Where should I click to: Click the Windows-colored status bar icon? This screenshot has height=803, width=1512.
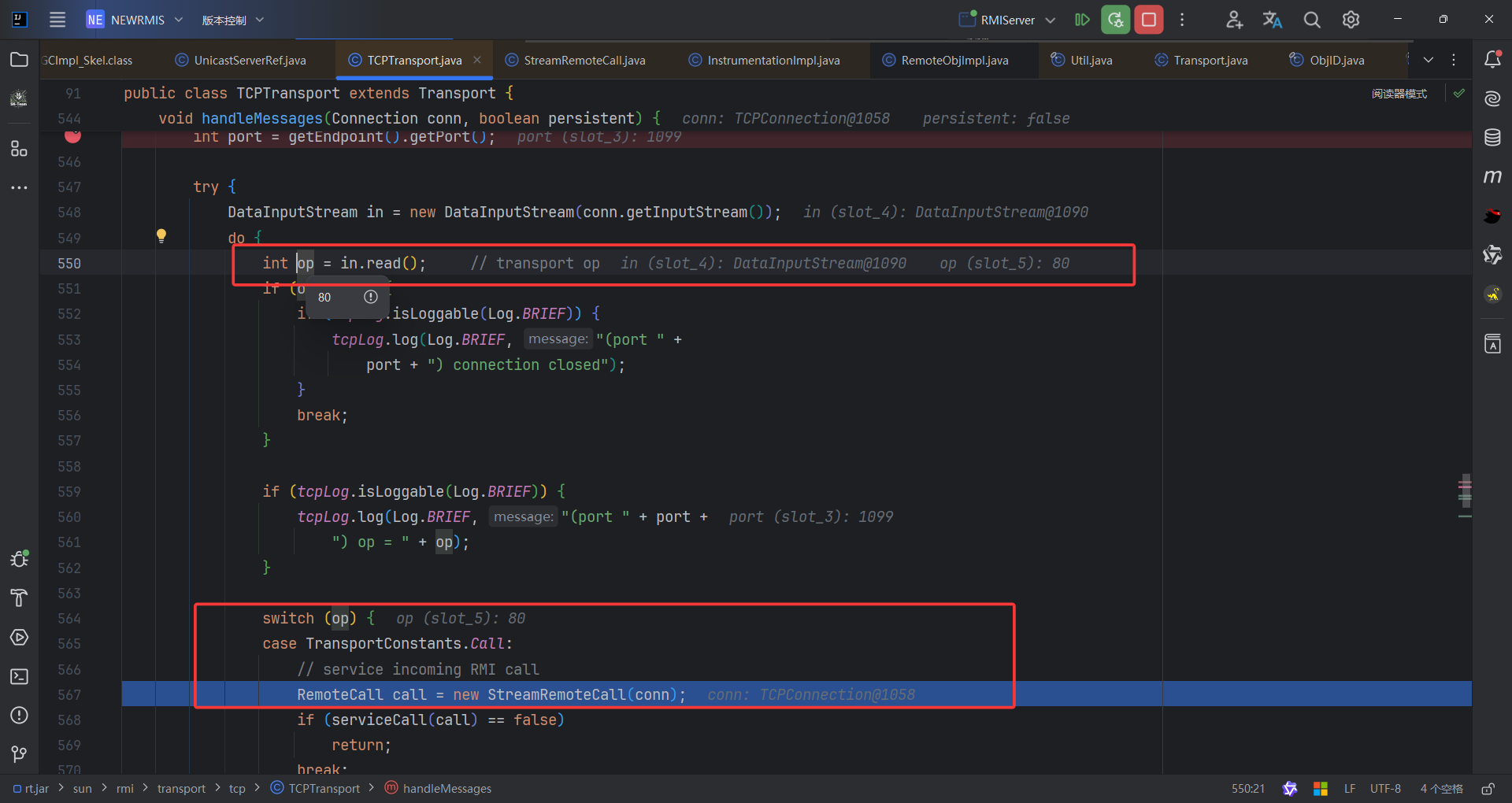click(x=1321, y=789)
